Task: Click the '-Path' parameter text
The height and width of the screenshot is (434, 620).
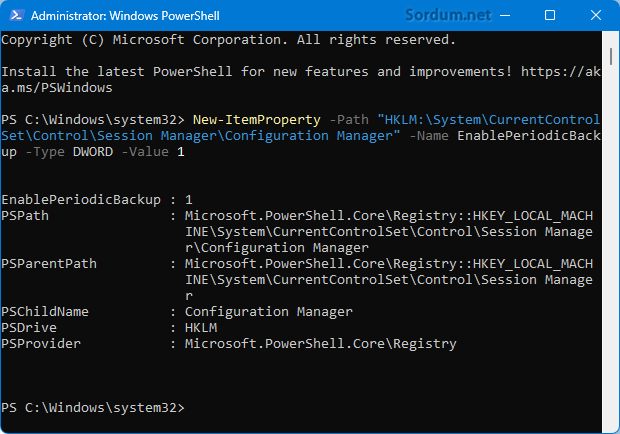Action: (x=349, y=120)
